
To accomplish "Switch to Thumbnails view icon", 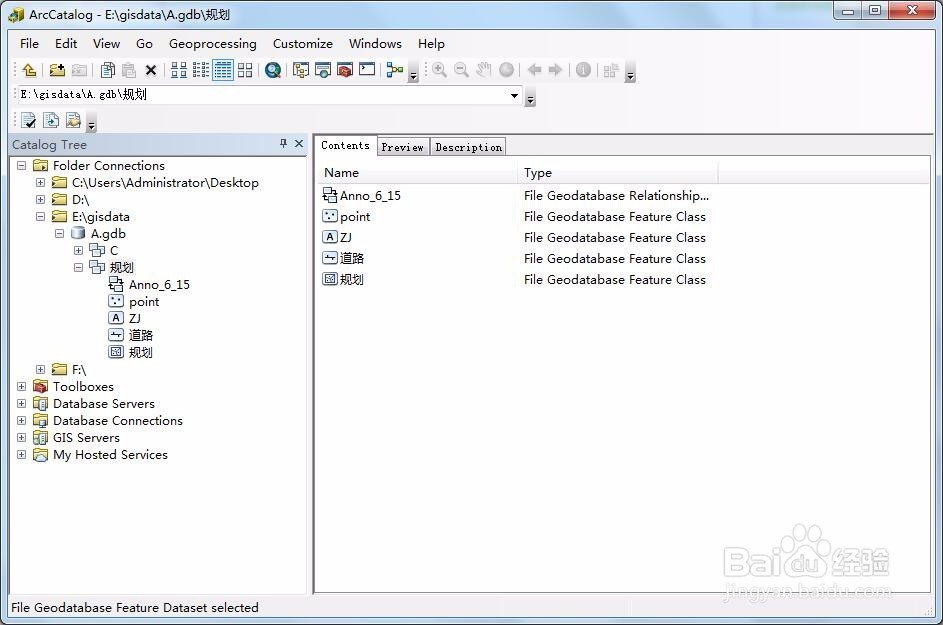I will point(245,70).
